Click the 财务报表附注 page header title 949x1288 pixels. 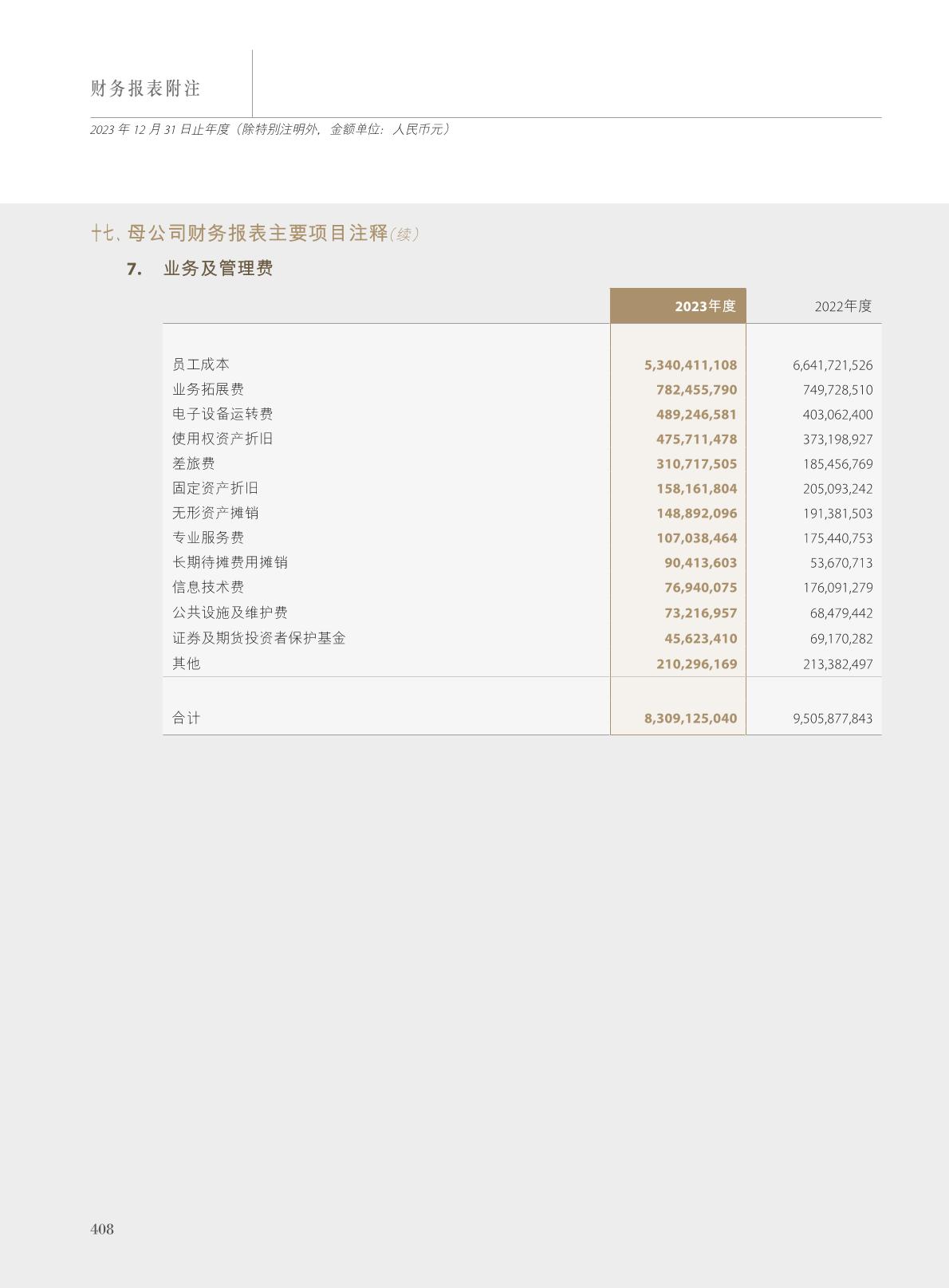pyautogui.click(x=145, y=89)
